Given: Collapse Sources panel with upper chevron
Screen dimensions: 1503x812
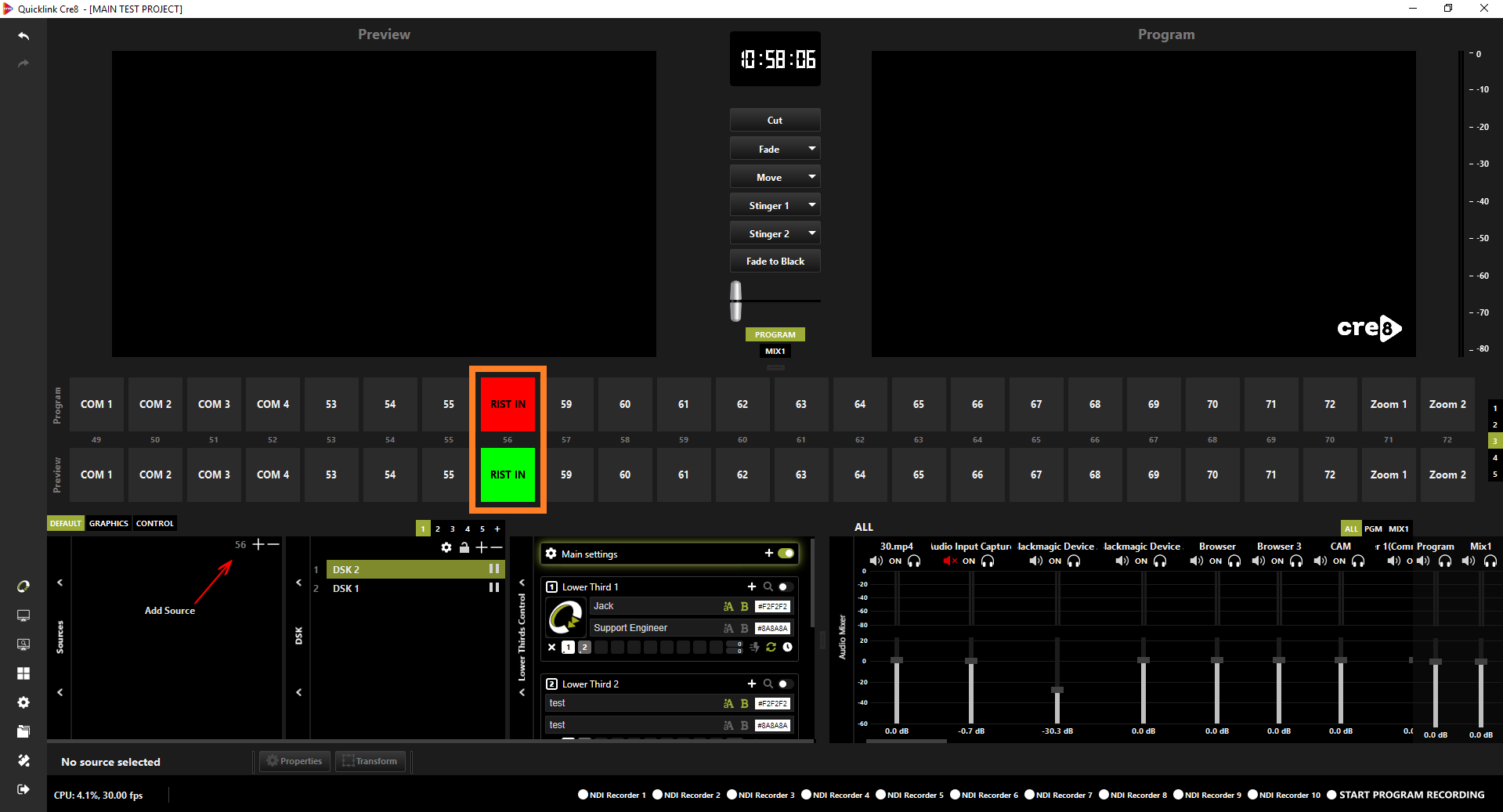Looking at the screenshot, I should click(x=60, y=583).
